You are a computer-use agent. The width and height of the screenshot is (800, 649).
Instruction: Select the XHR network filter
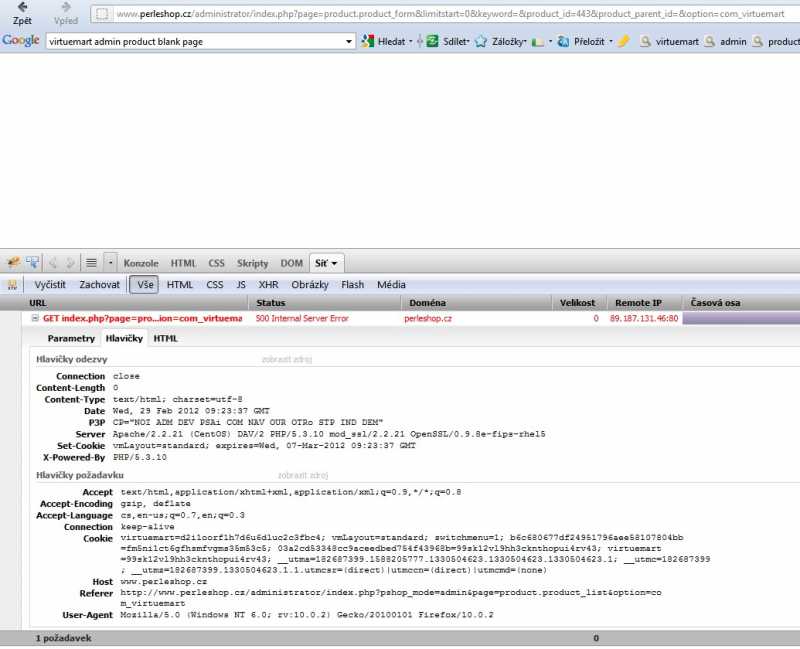pos(268,285)
